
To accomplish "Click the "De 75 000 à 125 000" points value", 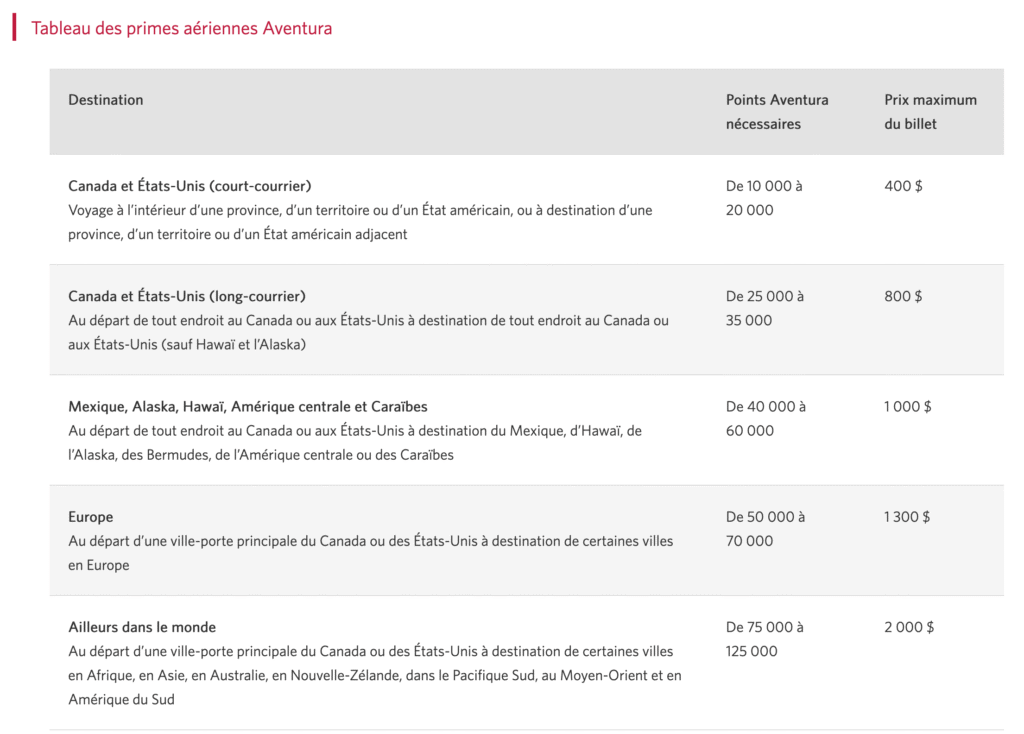I will (764, 639).
